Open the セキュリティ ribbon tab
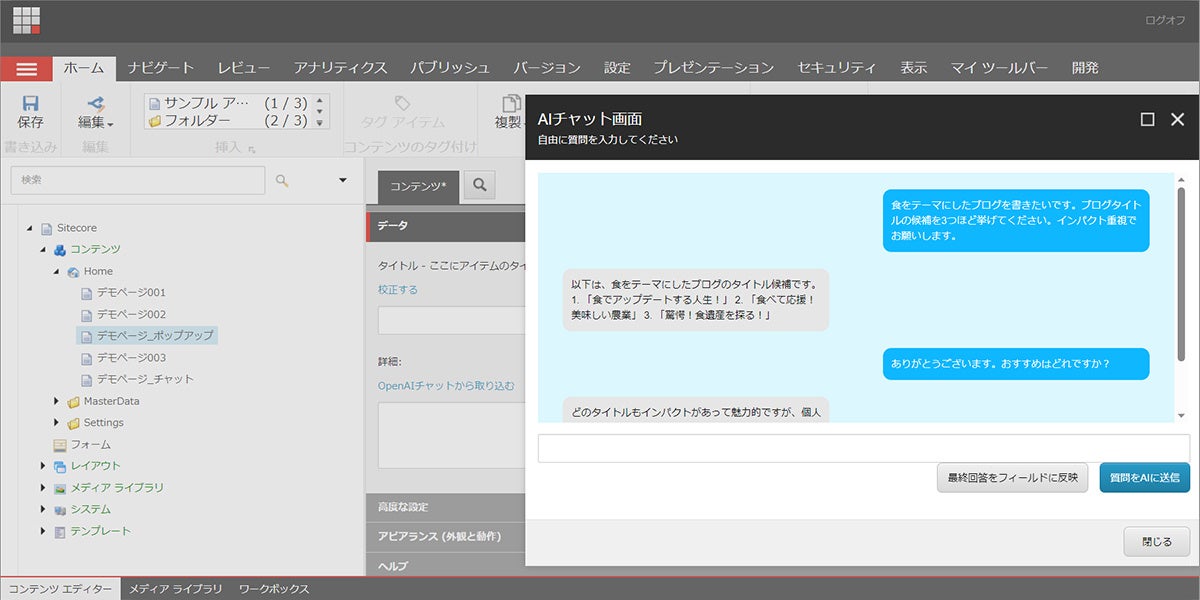The height and width of the screenshot is (600, 1200). (x=836, y=67)
